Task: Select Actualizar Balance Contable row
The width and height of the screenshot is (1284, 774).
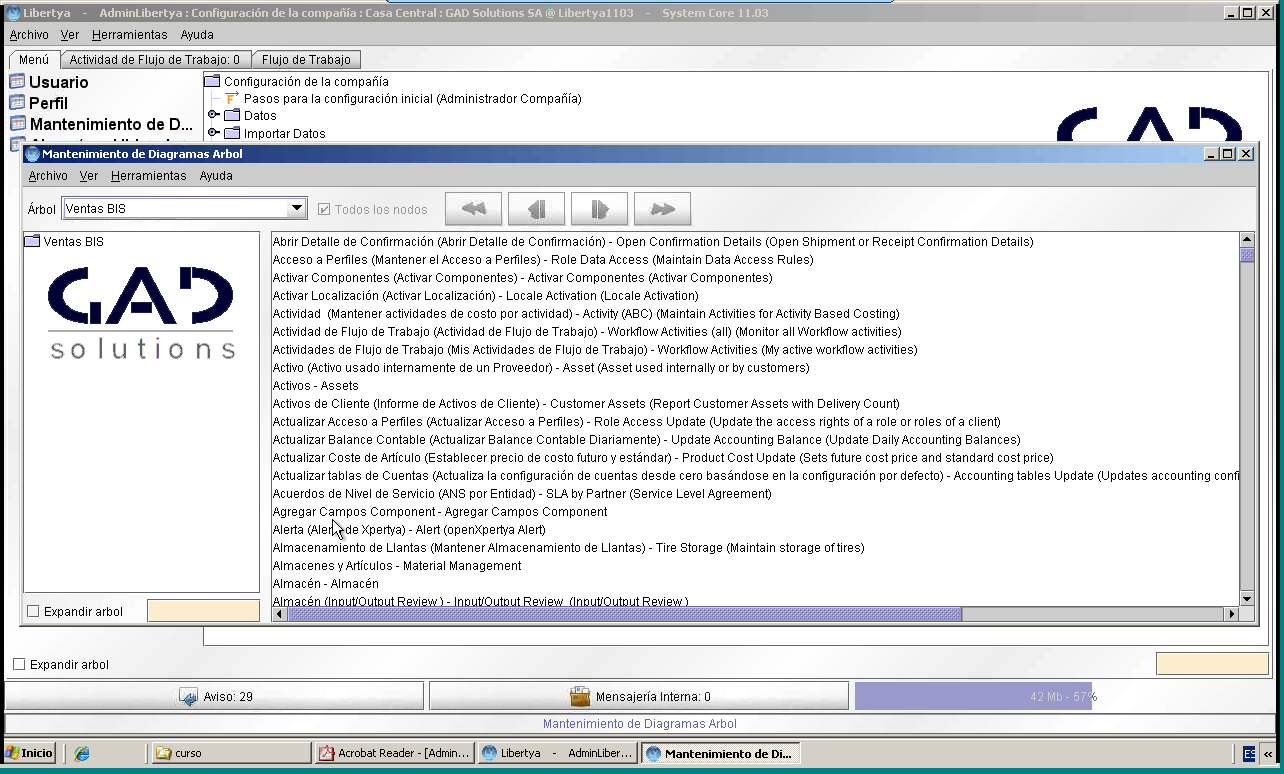Action: coord(755,440)
